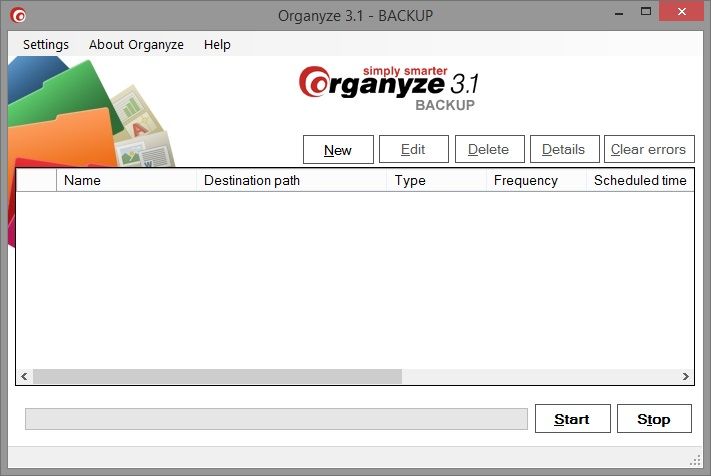Click the Clear errors button
The height and width of the screenshot is (476, 711).
649,149
